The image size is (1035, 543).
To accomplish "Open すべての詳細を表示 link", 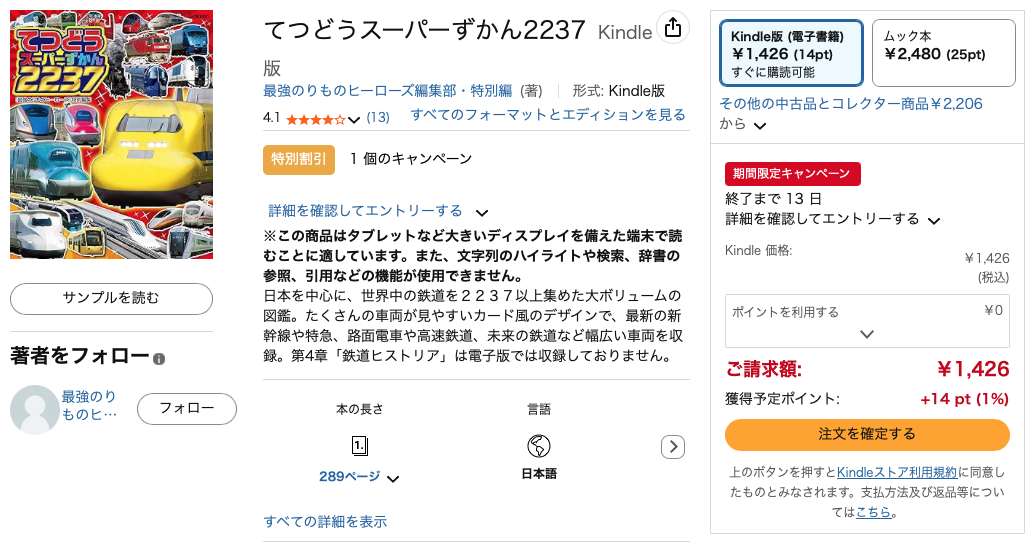I will coord(325,521).
